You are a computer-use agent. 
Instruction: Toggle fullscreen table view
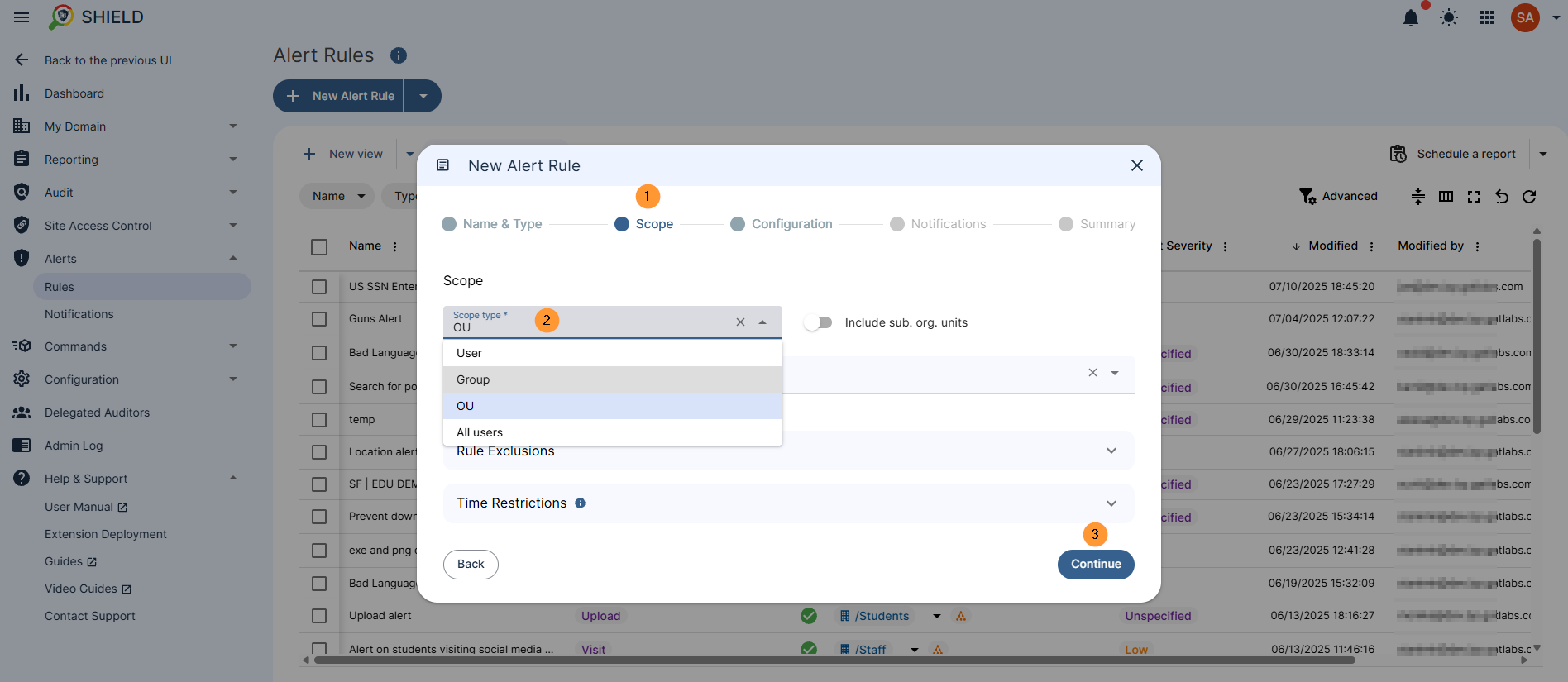pos(1474,196)
